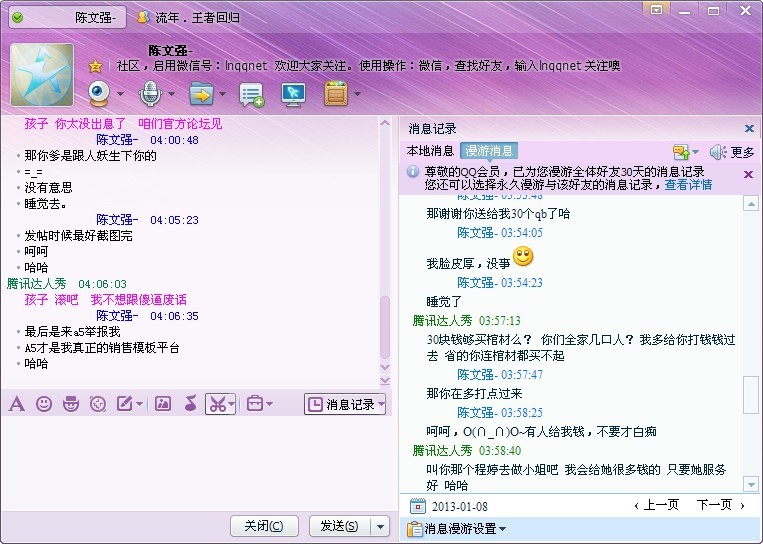Image resolution: width=763 pixels, height=544 pixels.
Task: Send a window shake nudge icon
Action: coord(98,404)
